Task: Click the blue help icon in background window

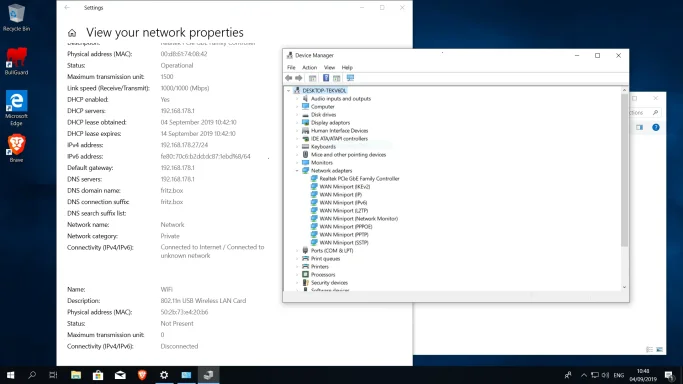Action: click(x=656, y=127)
